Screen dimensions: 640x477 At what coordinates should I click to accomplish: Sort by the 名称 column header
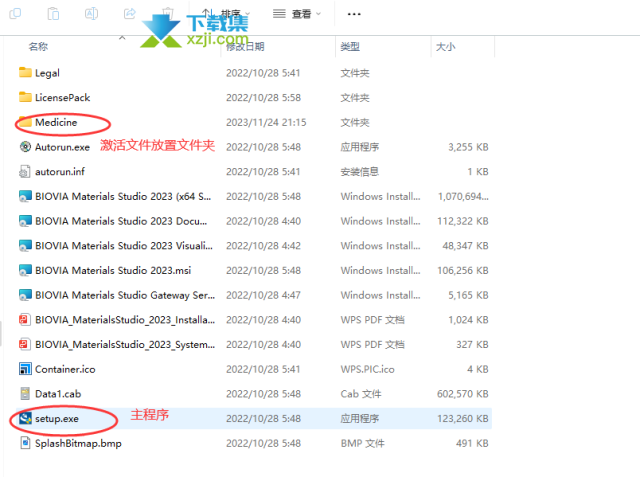tap(38, 47)
